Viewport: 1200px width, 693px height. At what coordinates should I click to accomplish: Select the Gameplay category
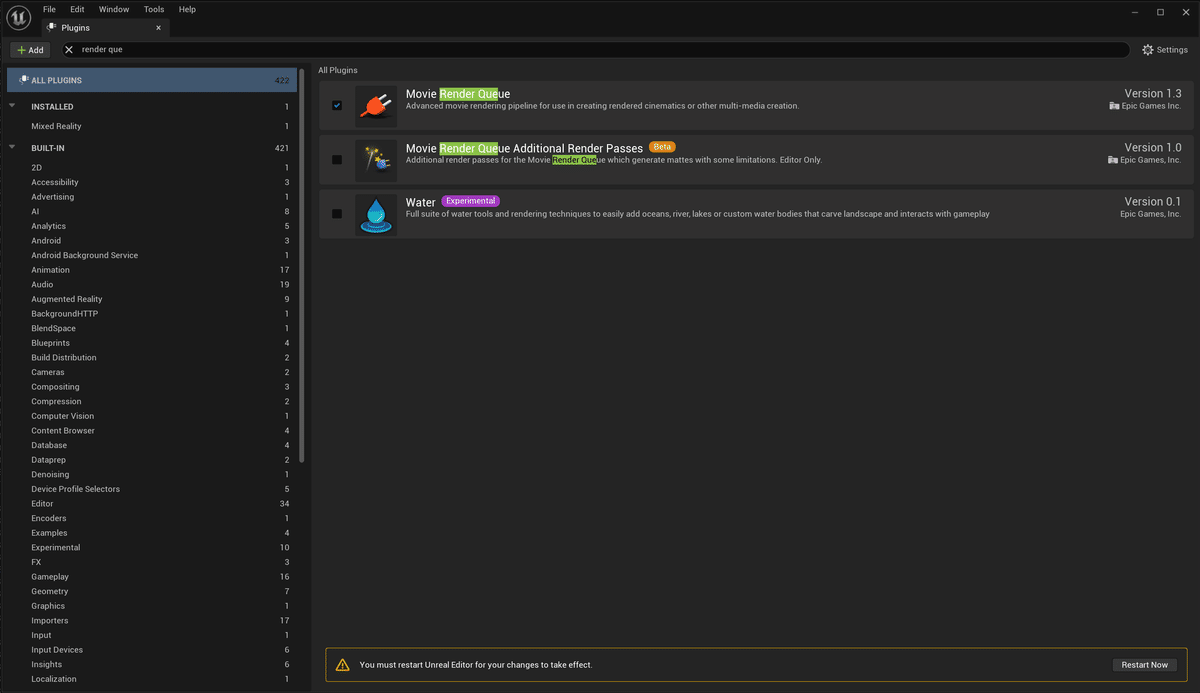point(152,577)
